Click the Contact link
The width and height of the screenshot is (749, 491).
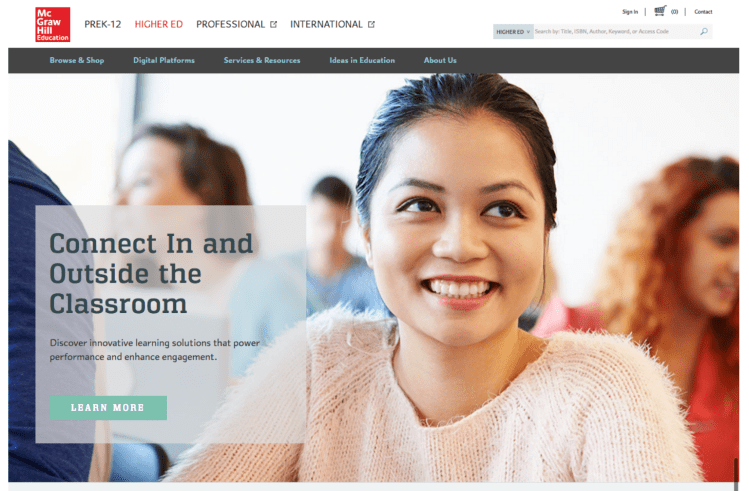(x=703, y=11)
